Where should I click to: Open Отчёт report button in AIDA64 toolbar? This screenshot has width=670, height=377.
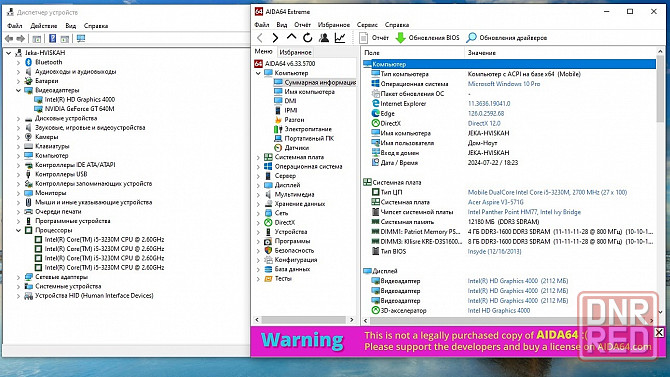tap(374, 38)
